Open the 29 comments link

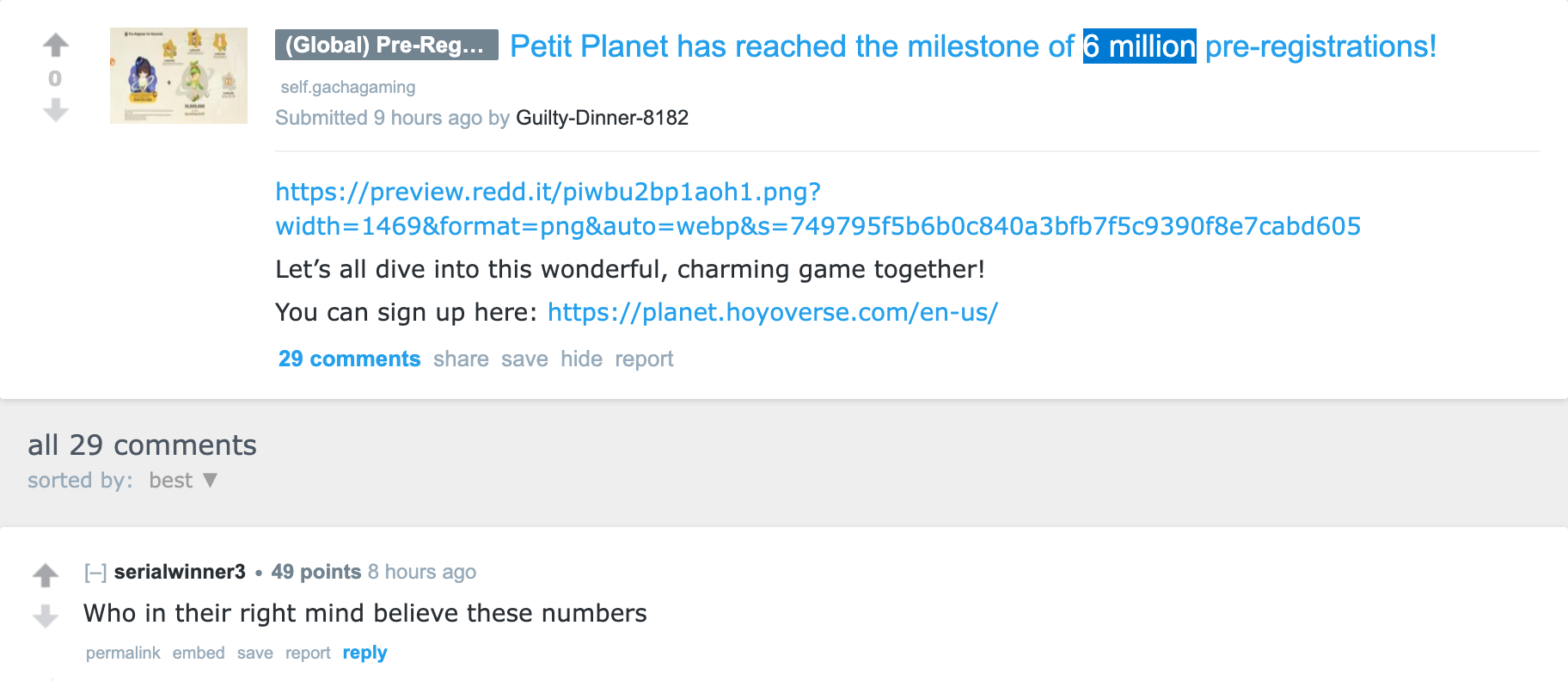click(349, 359)
